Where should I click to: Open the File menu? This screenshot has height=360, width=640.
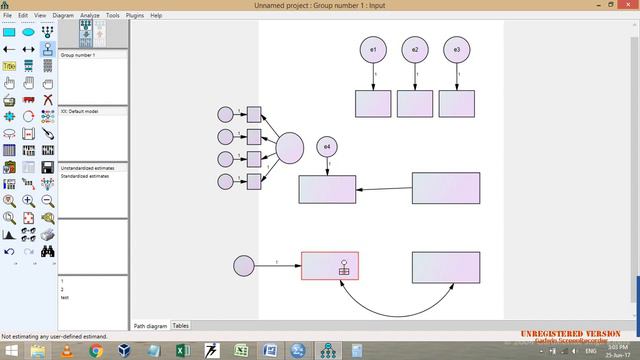(x=7, y=16)
